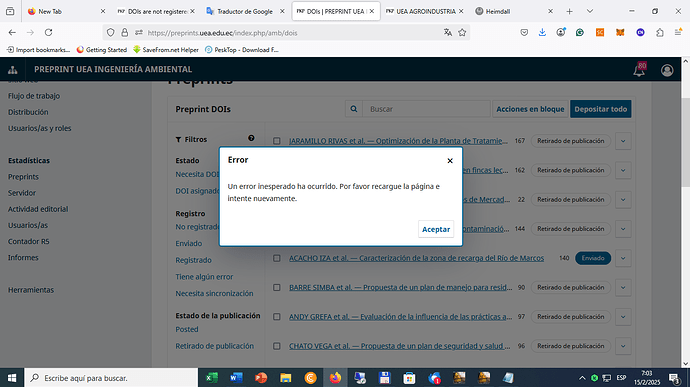This screenshot has width=690, height=387.
Task: Check the box for ACACHO IZA preprint
Action: [276, 258]
